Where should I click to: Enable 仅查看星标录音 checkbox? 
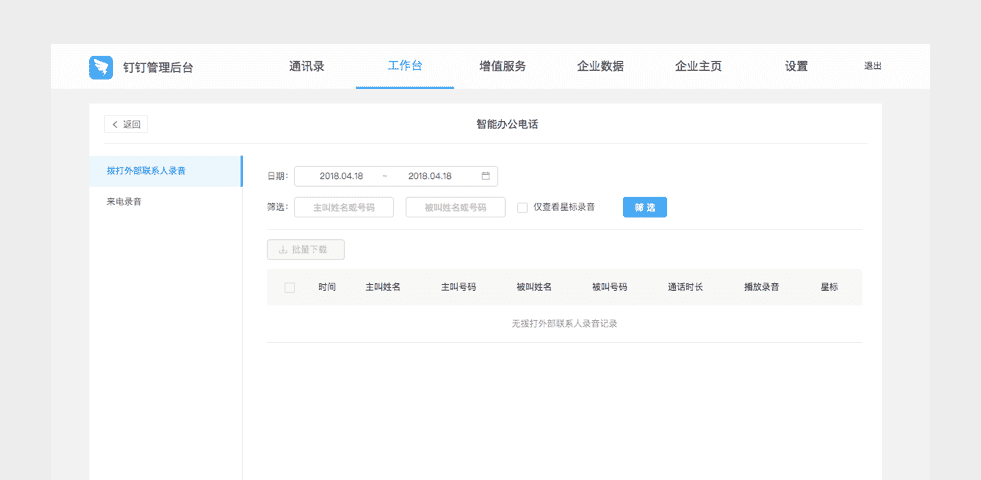(x=523, y=208)
